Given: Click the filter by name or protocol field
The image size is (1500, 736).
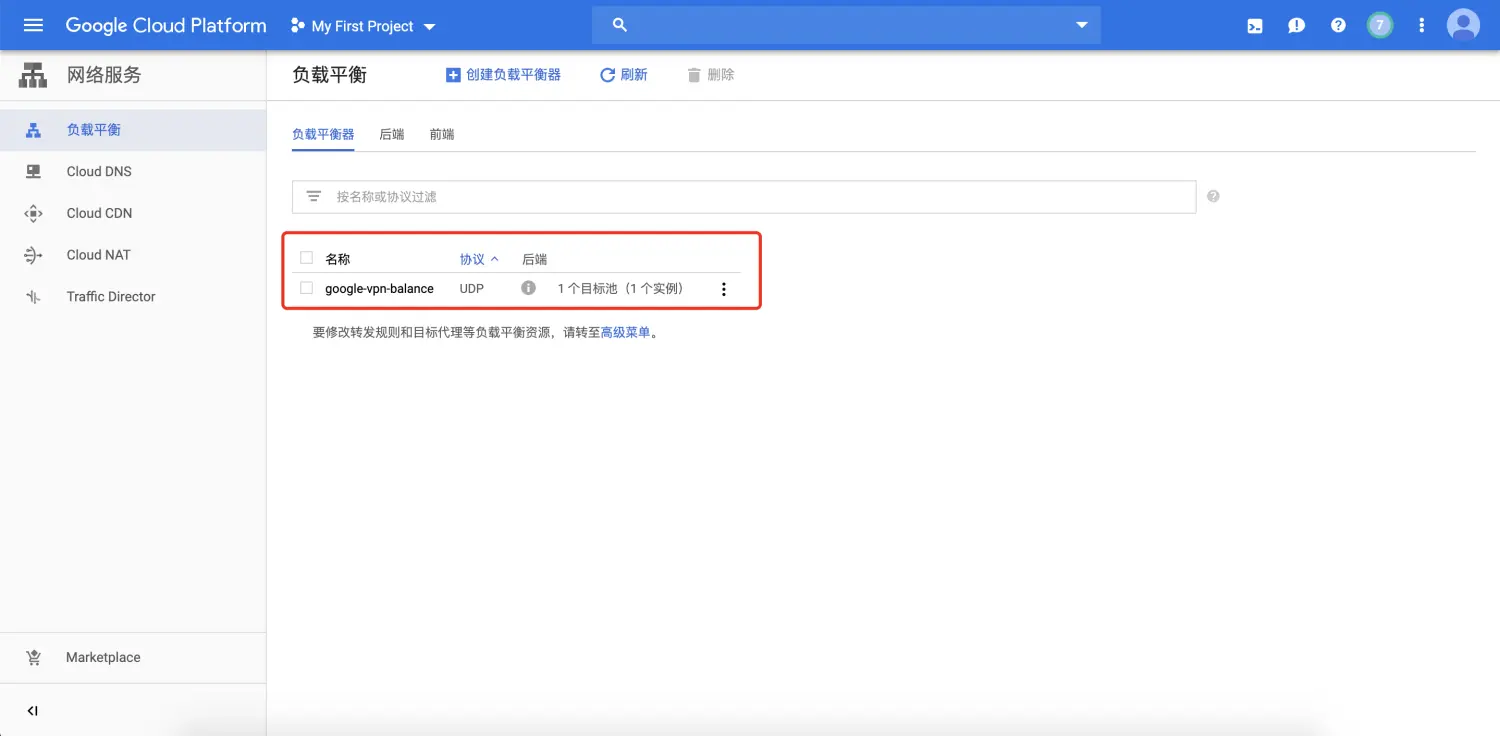Looking at the screenshot, I should (744, 197).
